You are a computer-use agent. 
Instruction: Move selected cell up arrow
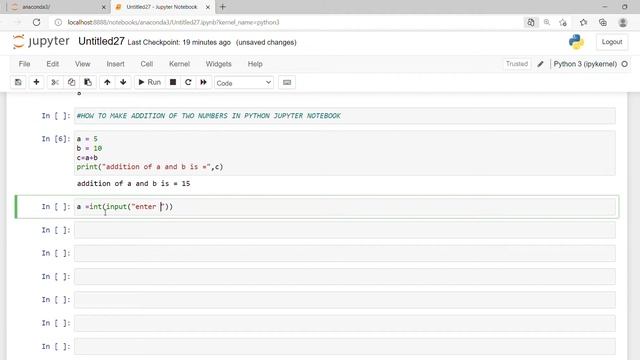pos(107,82)
